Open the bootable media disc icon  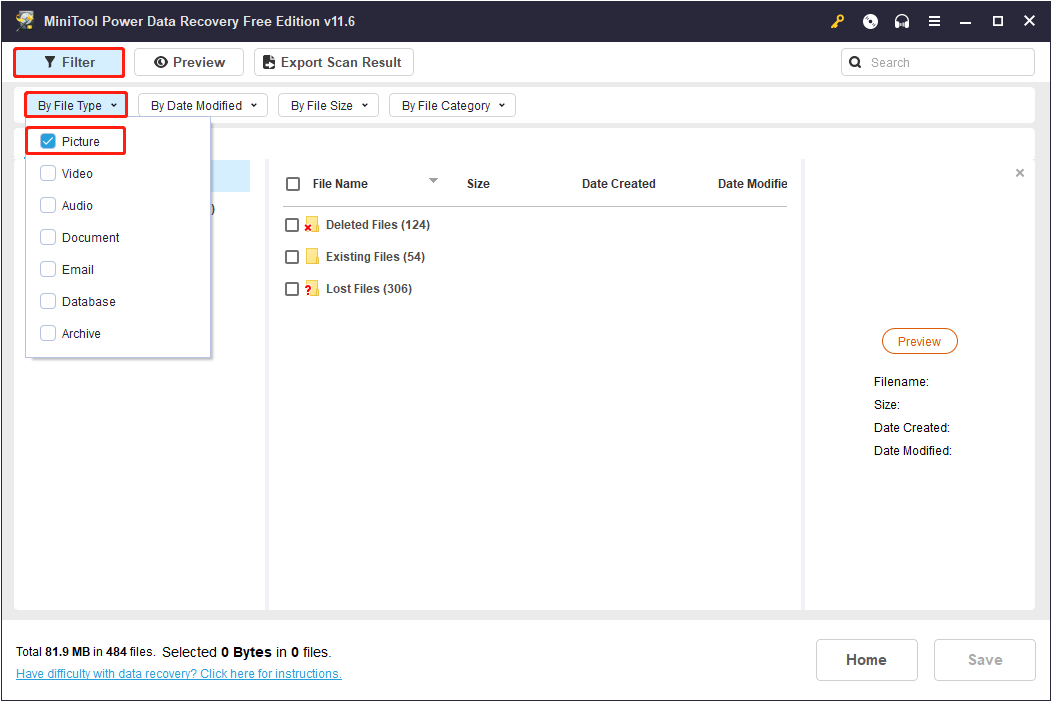tap(870, 21)
